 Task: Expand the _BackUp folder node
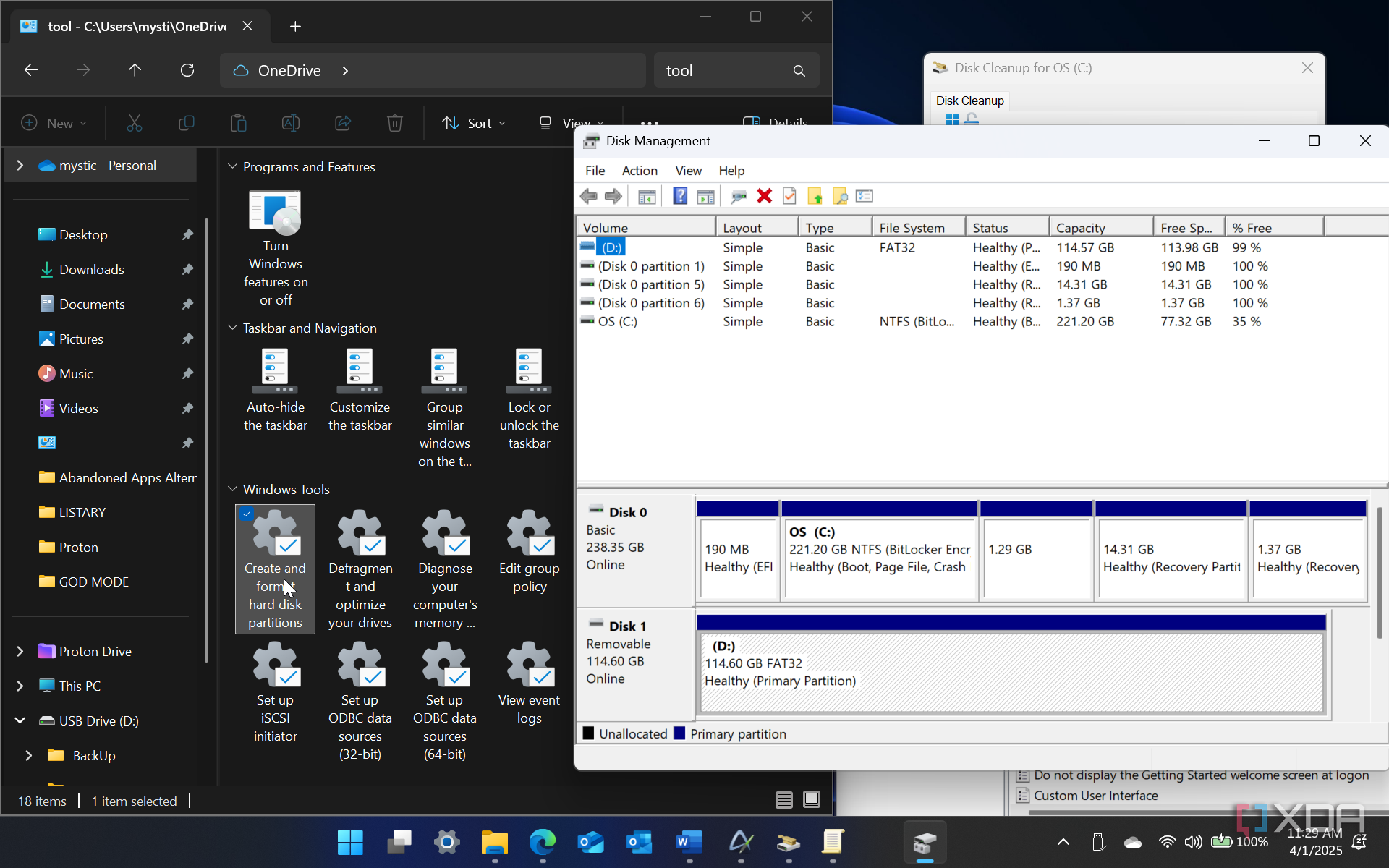29,755
